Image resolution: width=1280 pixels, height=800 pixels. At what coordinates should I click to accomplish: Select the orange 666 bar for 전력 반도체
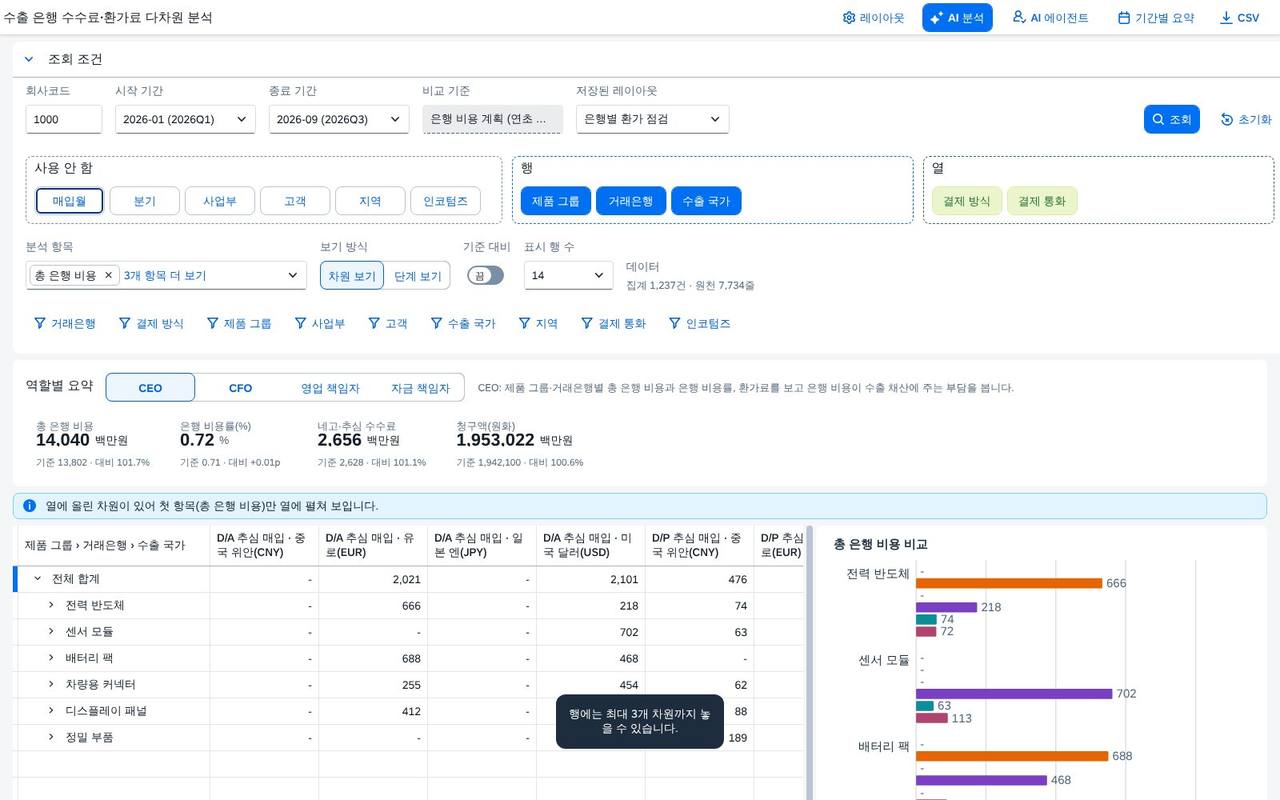click(1009, 583)
